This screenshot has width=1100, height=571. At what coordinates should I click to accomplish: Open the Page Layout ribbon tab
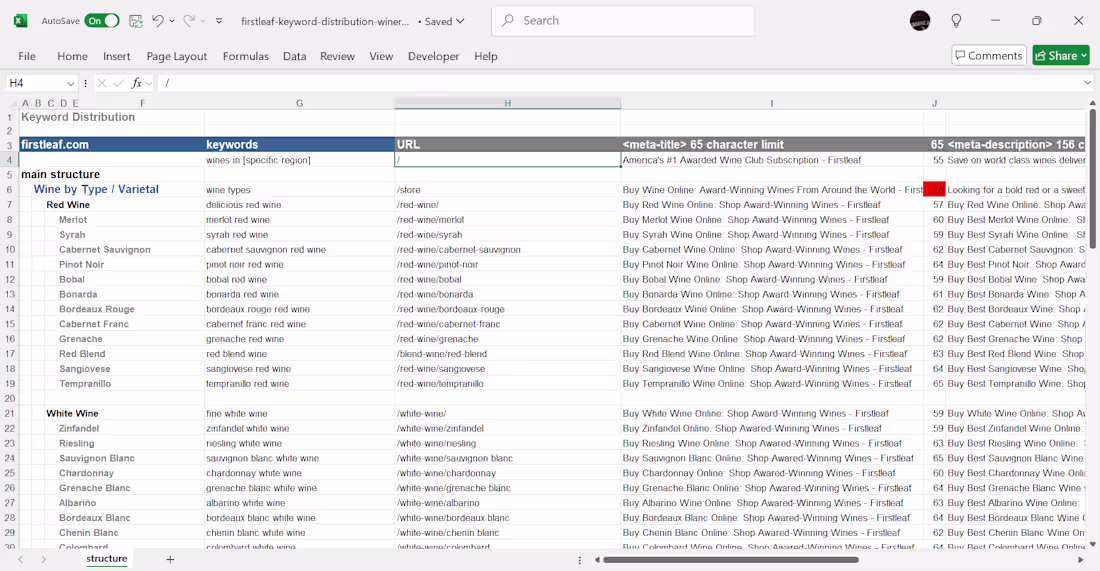pyautogui.click(x=177, y=56)
